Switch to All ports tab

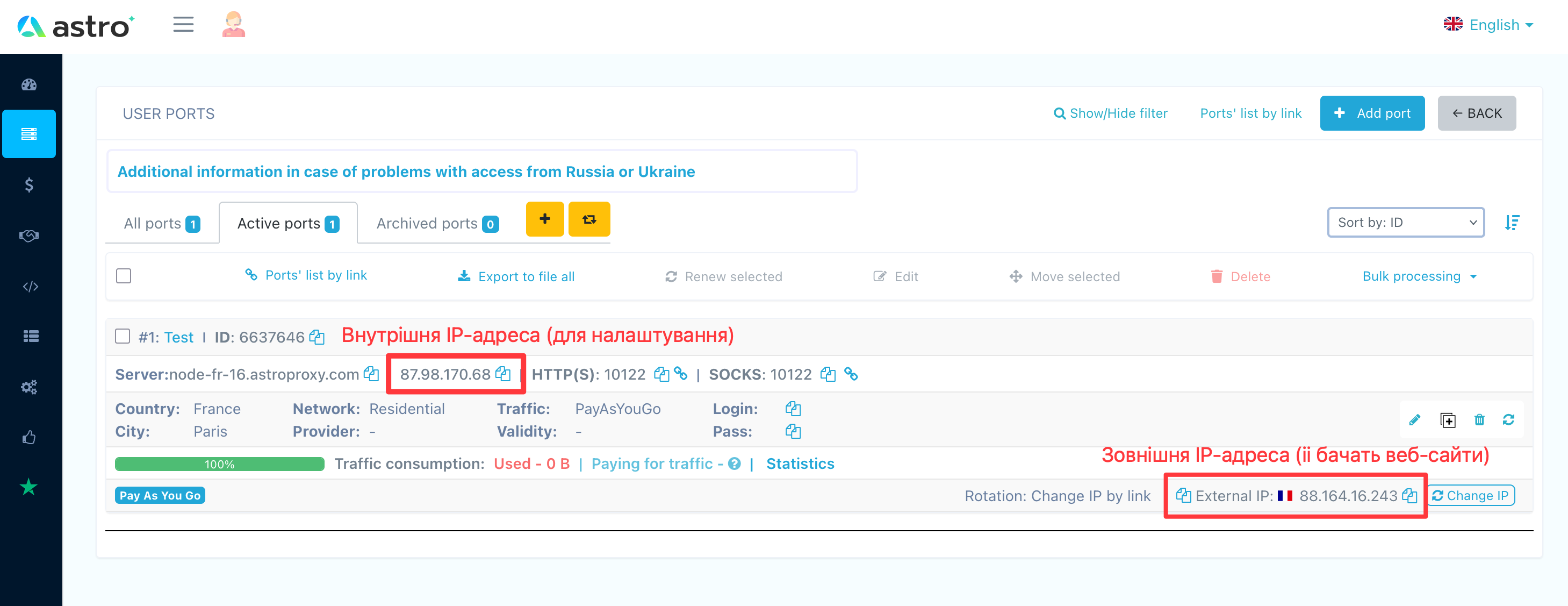[x=162, y=224]
